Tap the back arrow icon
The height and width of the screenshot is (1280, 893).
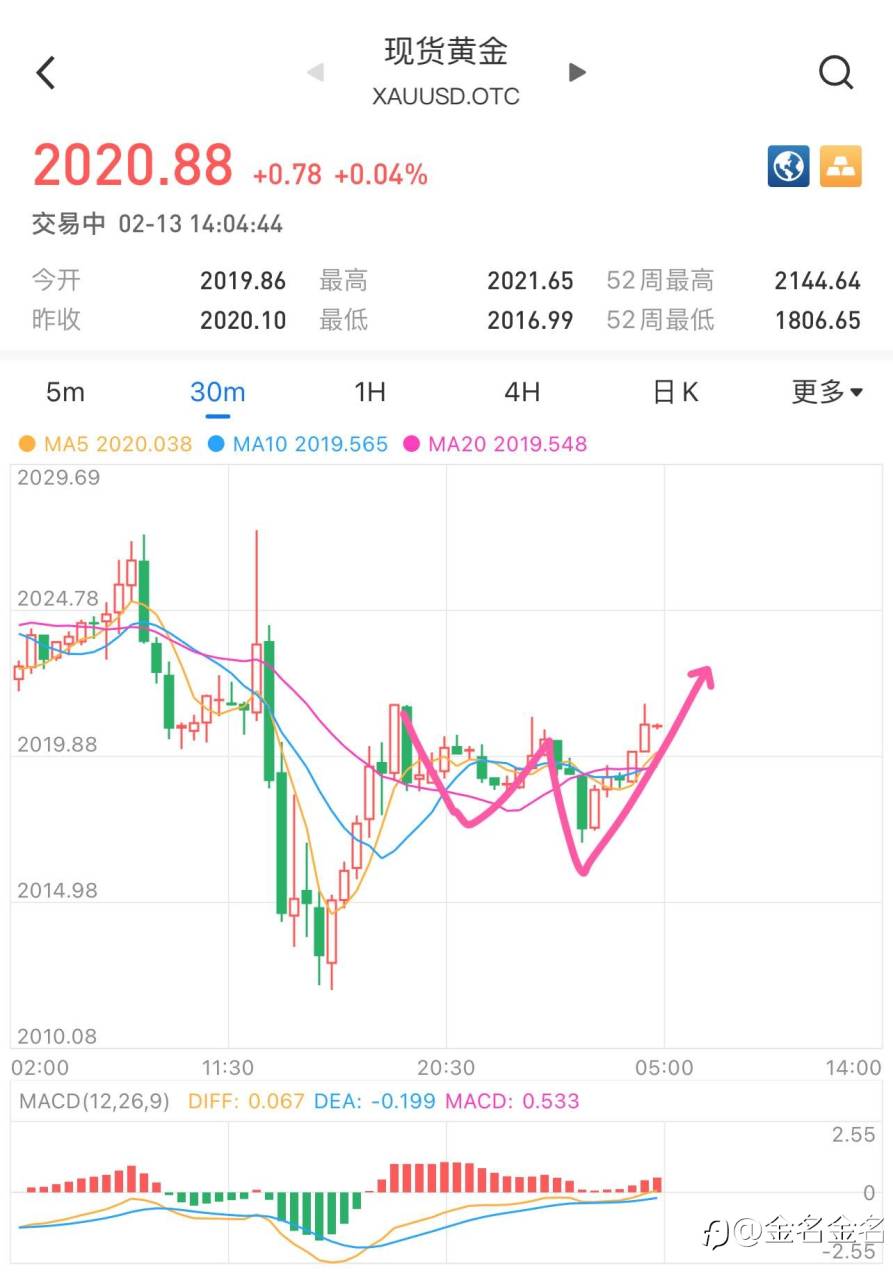(46, 73)
